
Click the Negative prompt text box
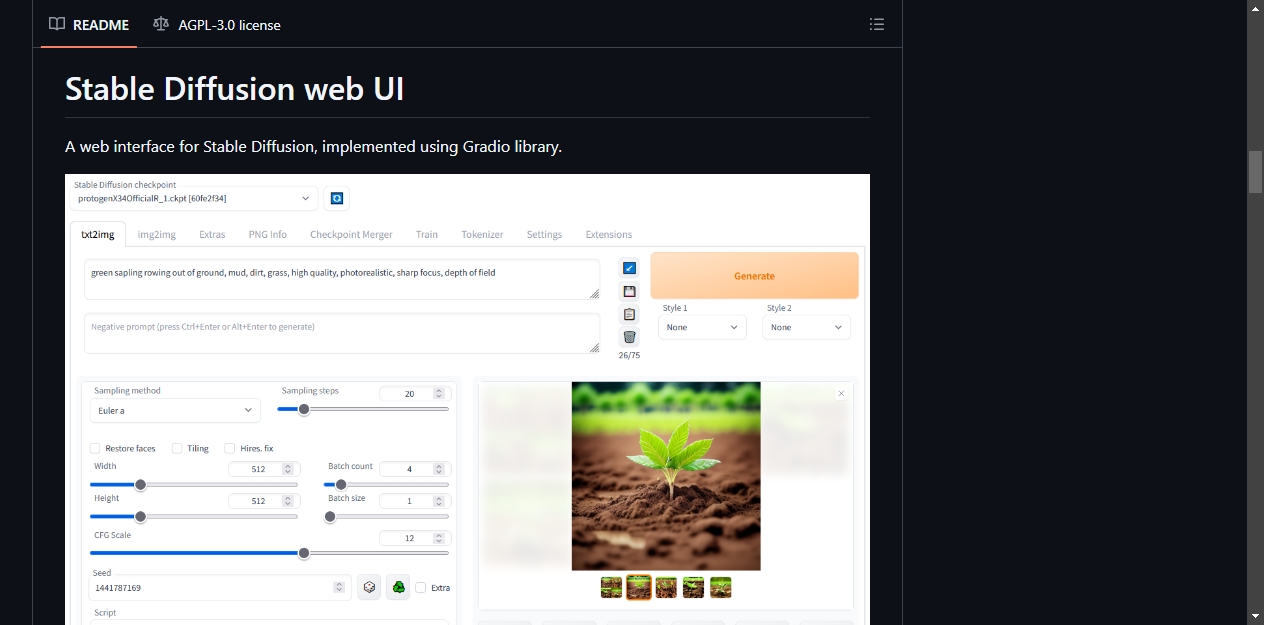(x=342, y=333)
